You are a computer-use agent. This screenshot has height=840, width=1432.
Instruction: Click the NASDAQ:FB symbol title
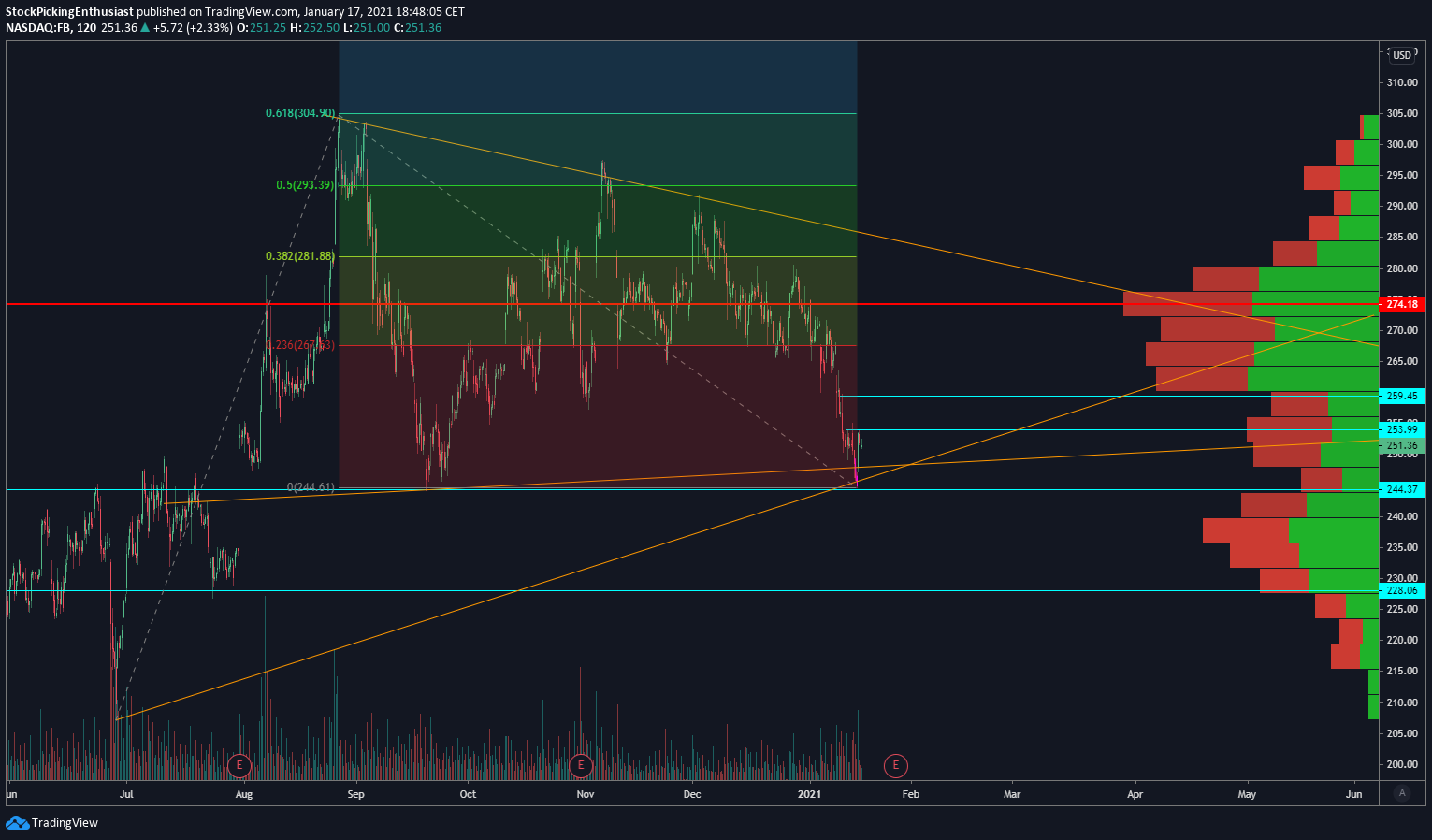coord(38,28)
